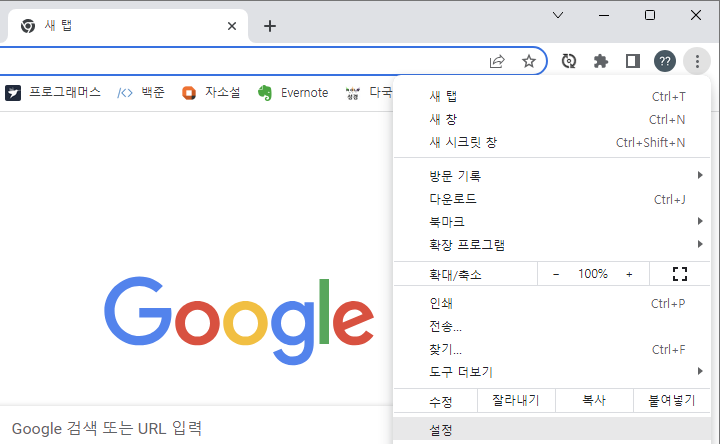Click 복사 in the edit row

(594, 400)
